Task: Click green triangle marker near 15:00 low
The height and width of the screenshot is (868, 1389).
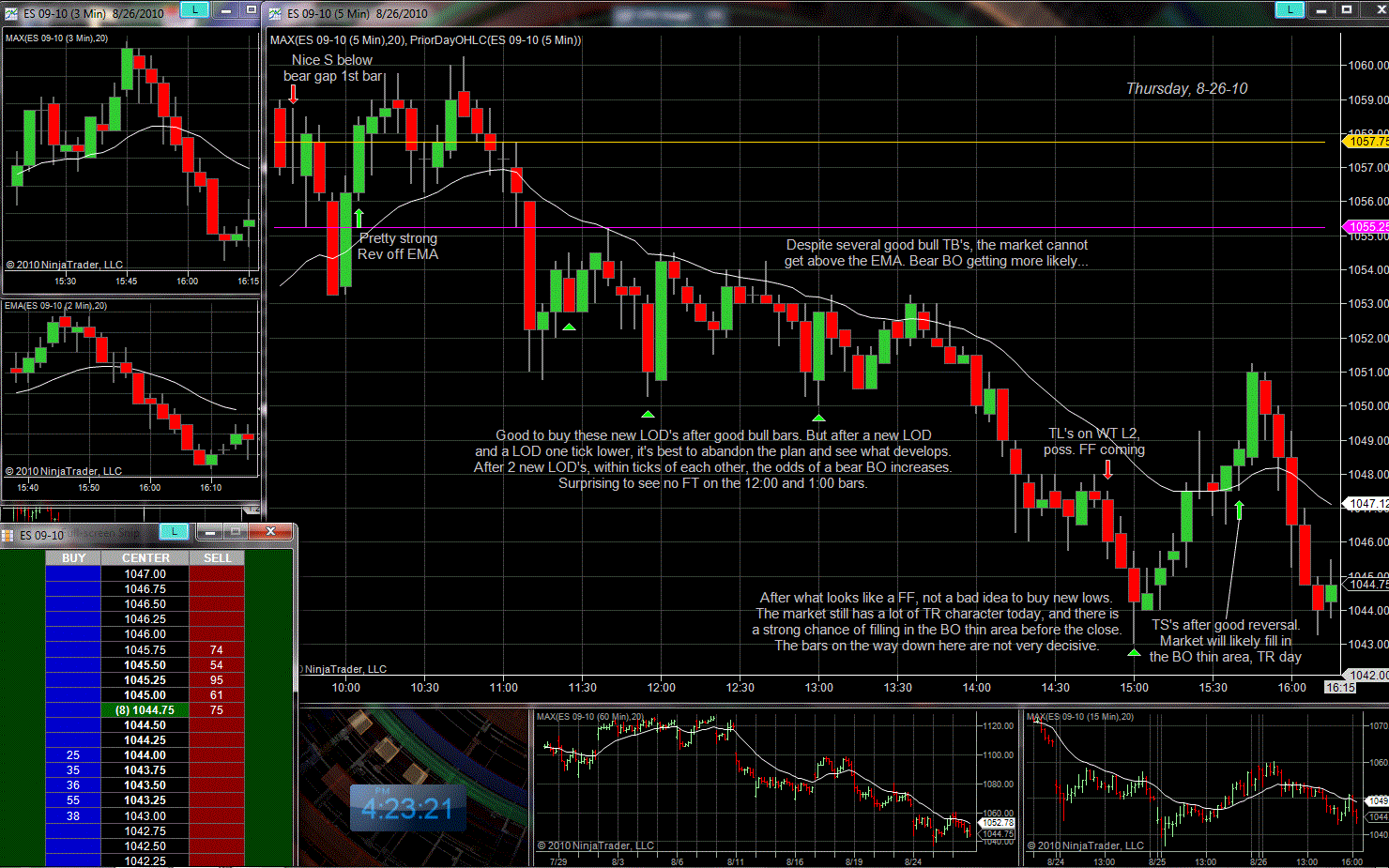Action: [1134, 652]
